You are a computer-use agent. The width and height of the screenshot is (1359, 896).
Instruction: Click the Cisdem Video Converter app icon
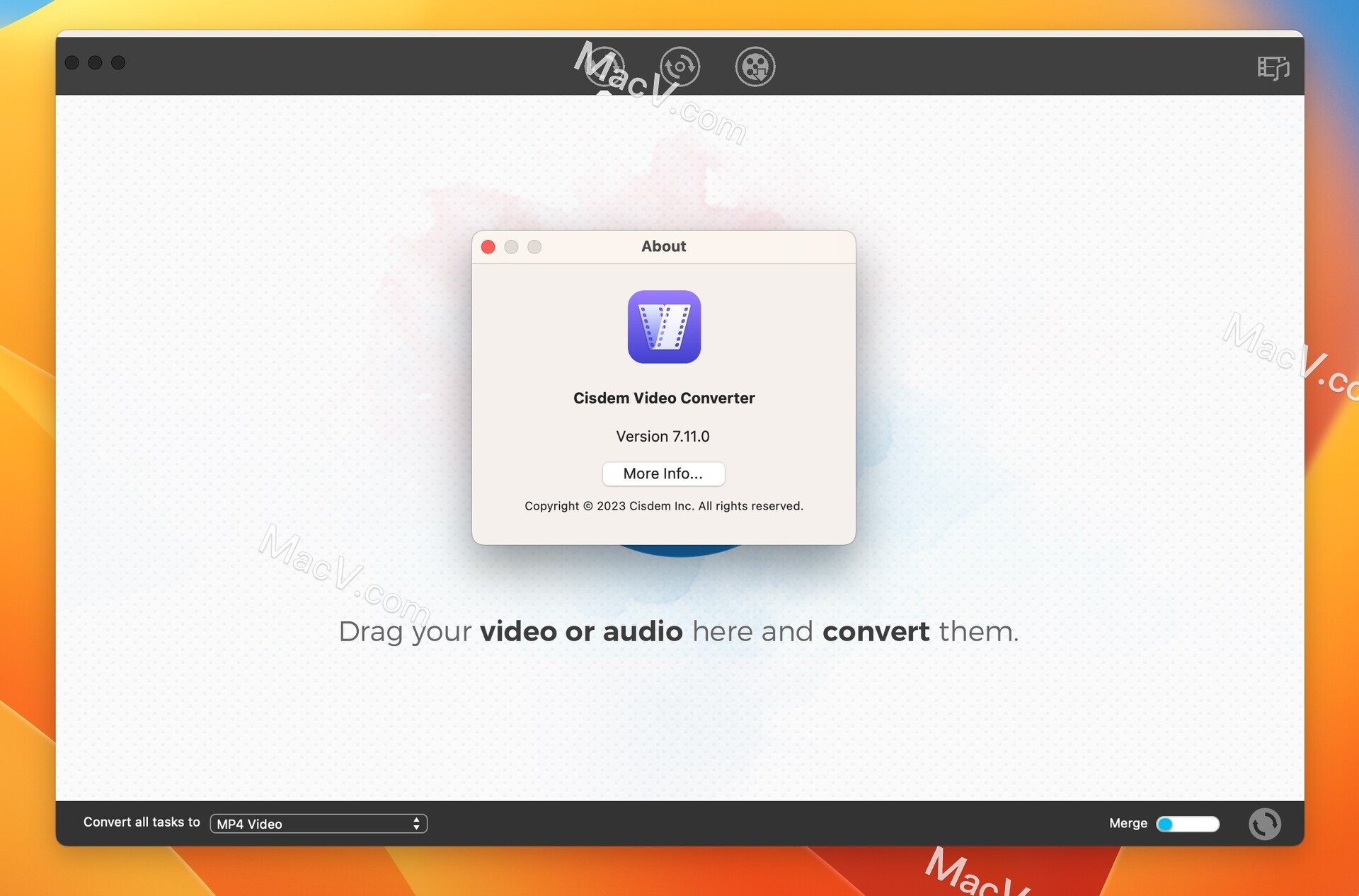tap(664, 327)
